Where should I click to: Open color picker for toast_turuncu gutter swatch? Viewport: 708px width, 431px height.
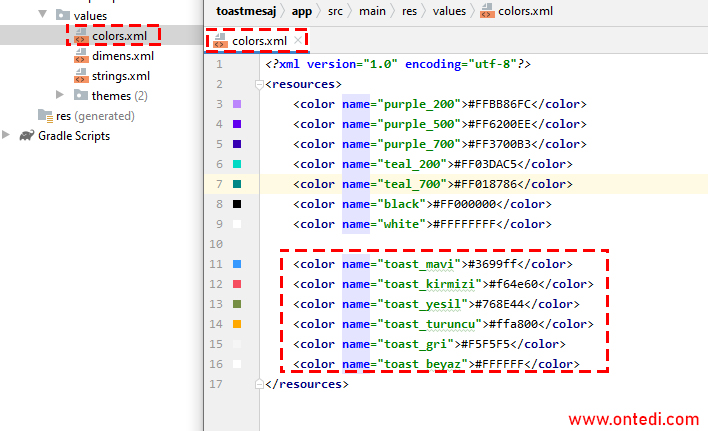(237, 324)
